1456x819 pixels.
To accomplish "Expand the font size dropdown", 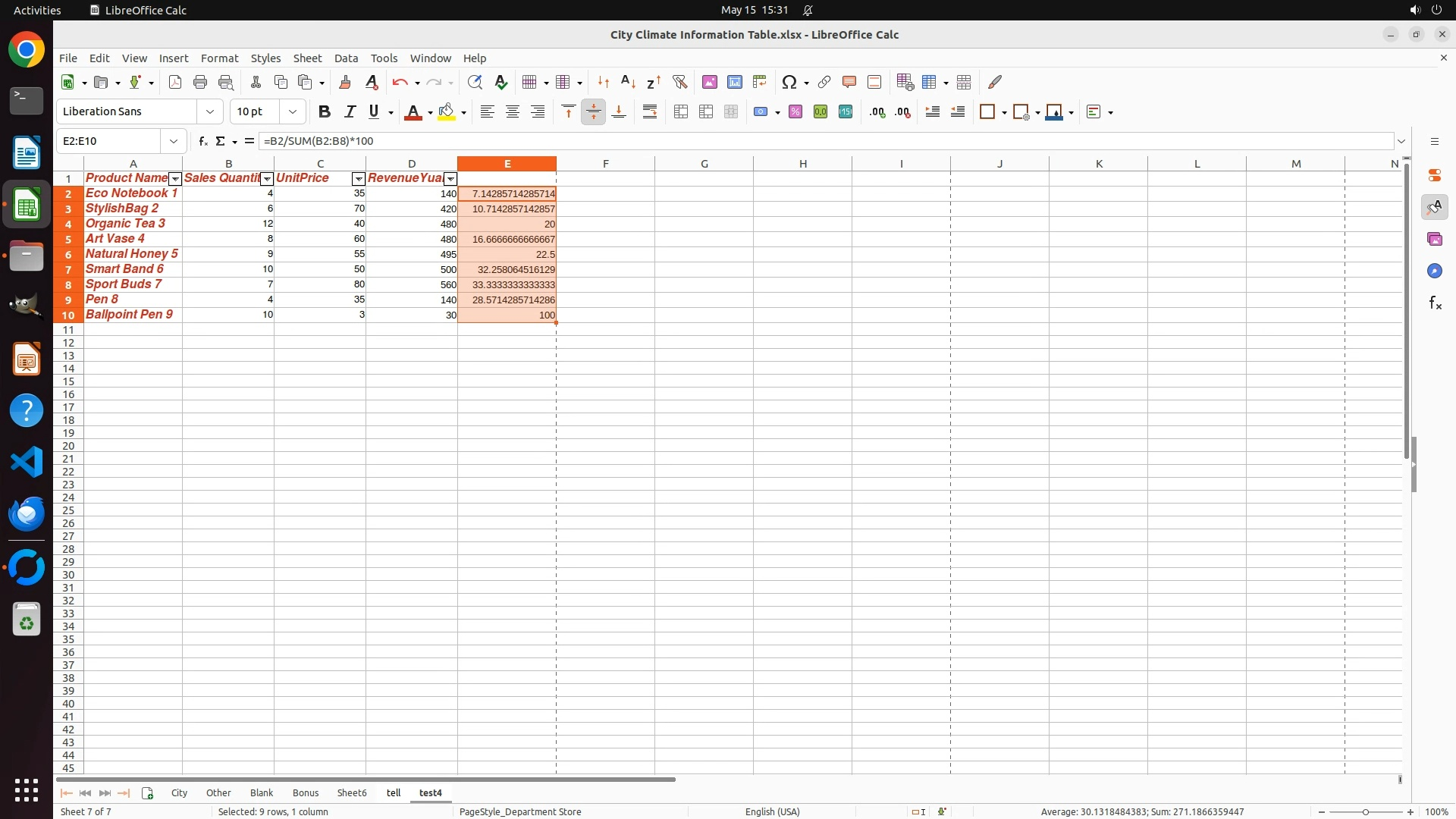I will pos(293,112).
